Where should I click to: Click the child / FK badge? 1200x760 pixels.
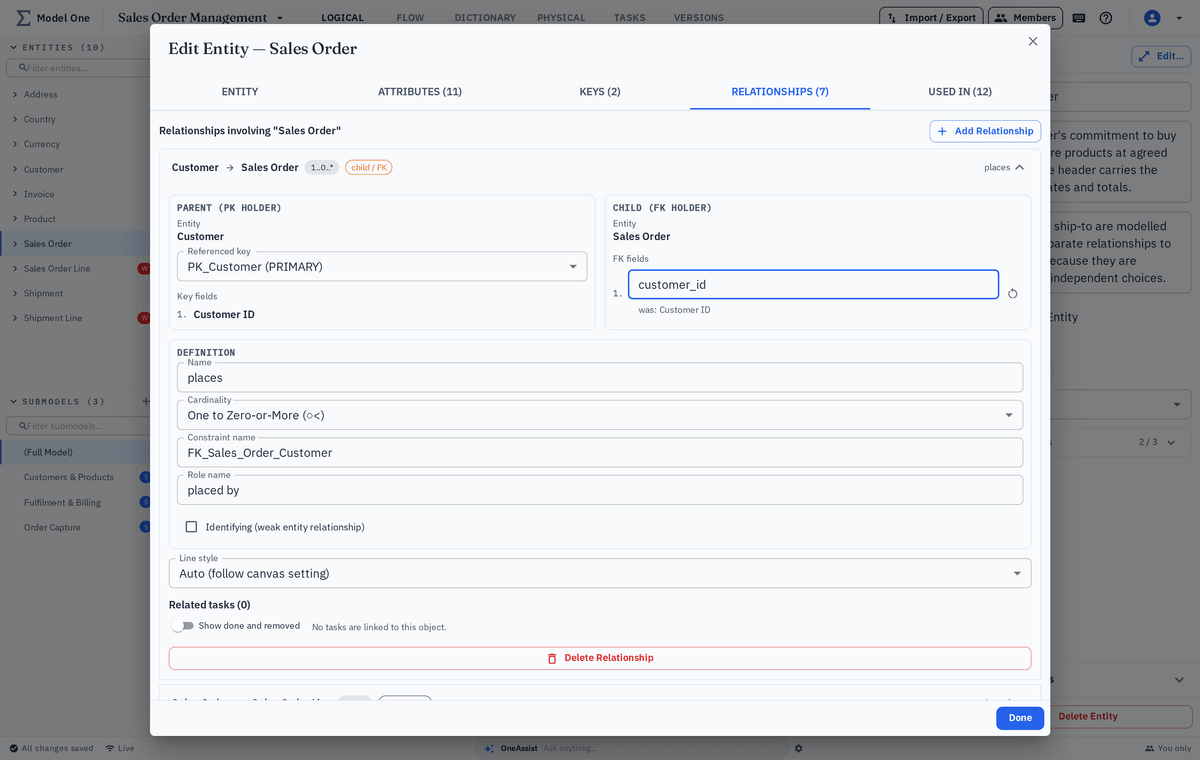click(x=369, y=167)
